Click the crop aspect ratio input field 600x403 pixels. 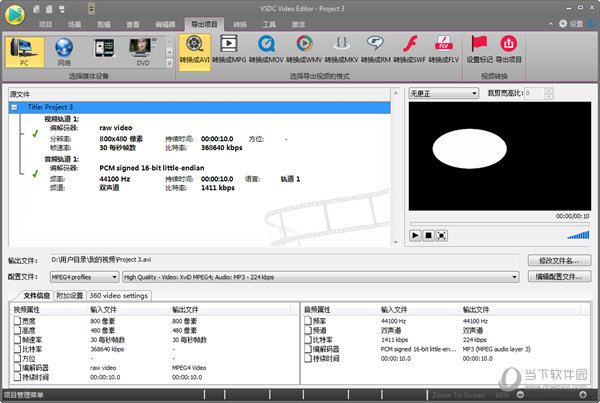click(x=534, y=93)
